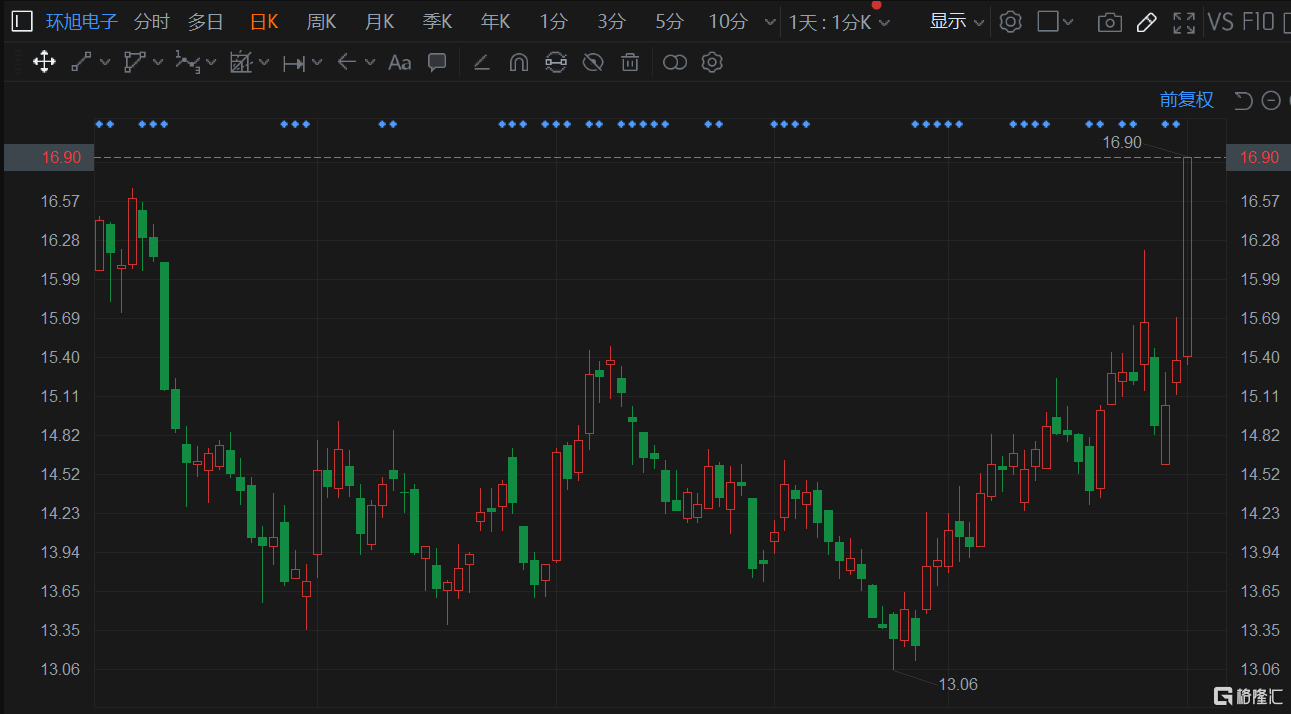Click the 前复权 adjustment button
This screenshot has height=714, width=1291.
click(x=1187, y=100)
